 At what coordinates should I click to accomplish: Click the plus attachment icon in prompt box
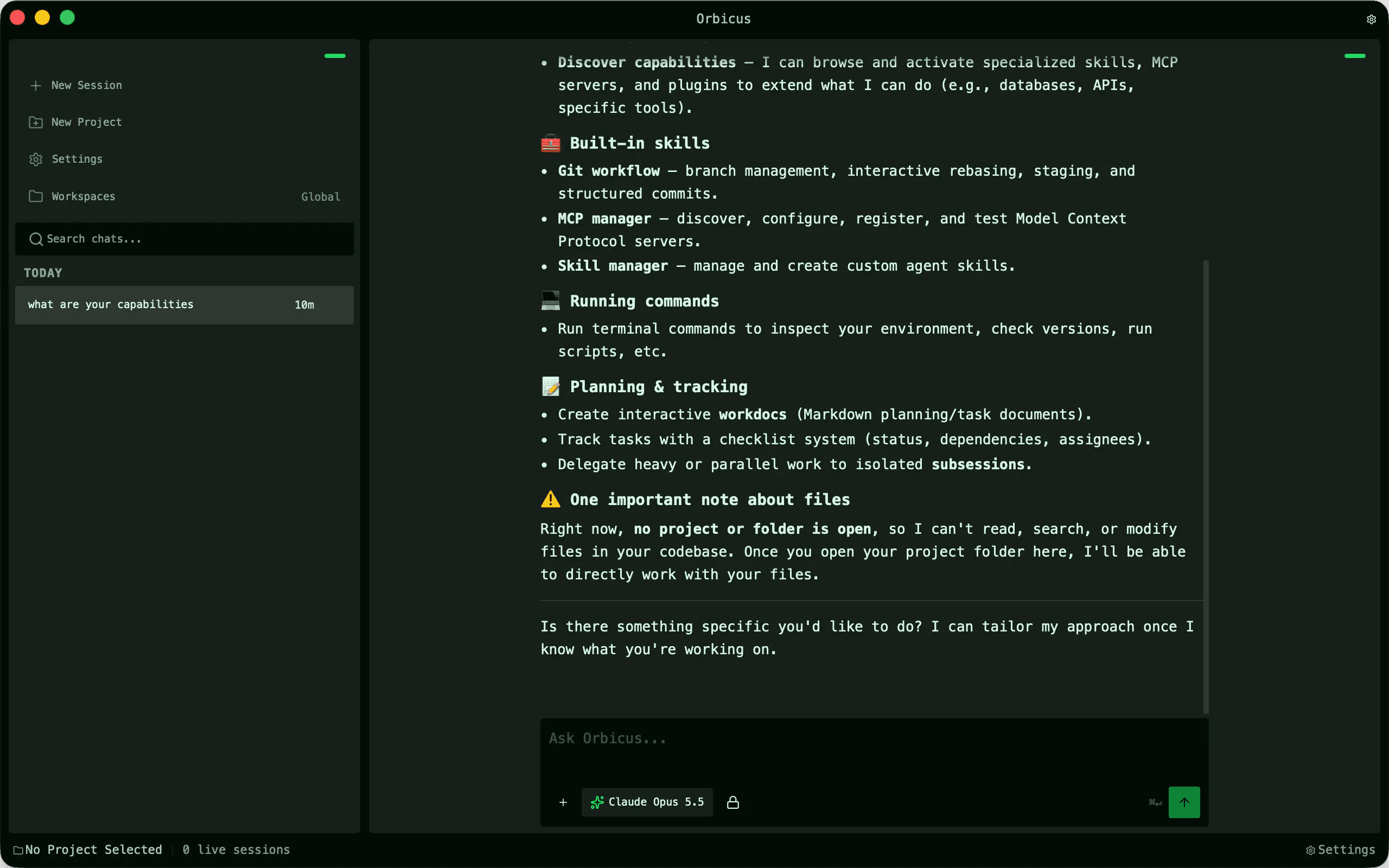coord(563,802)
